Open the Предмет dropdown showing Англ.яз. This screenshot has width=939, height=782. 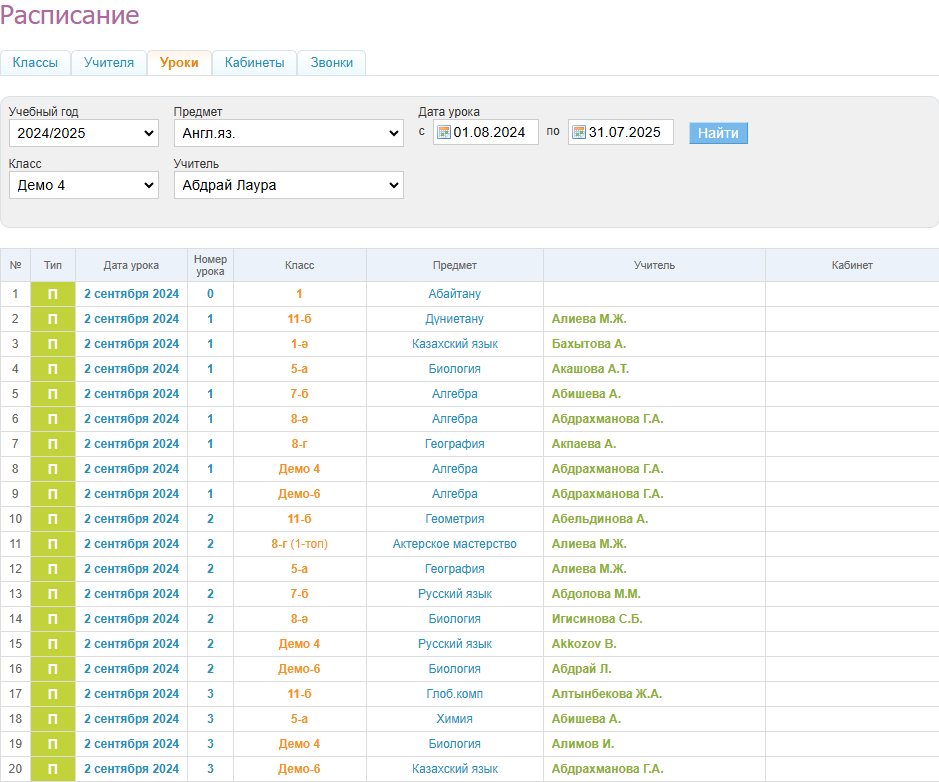288,133
